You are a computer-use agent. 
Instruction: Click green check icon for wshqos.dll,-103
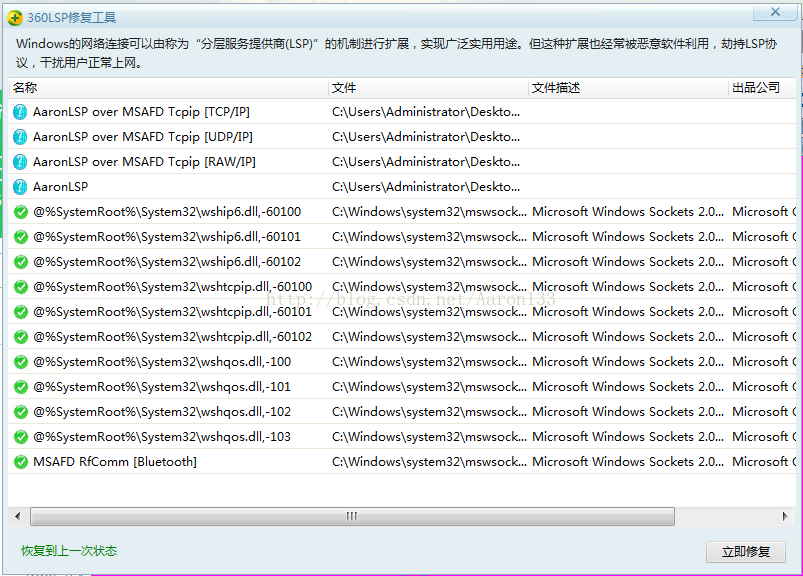click(x=20, y=437)
